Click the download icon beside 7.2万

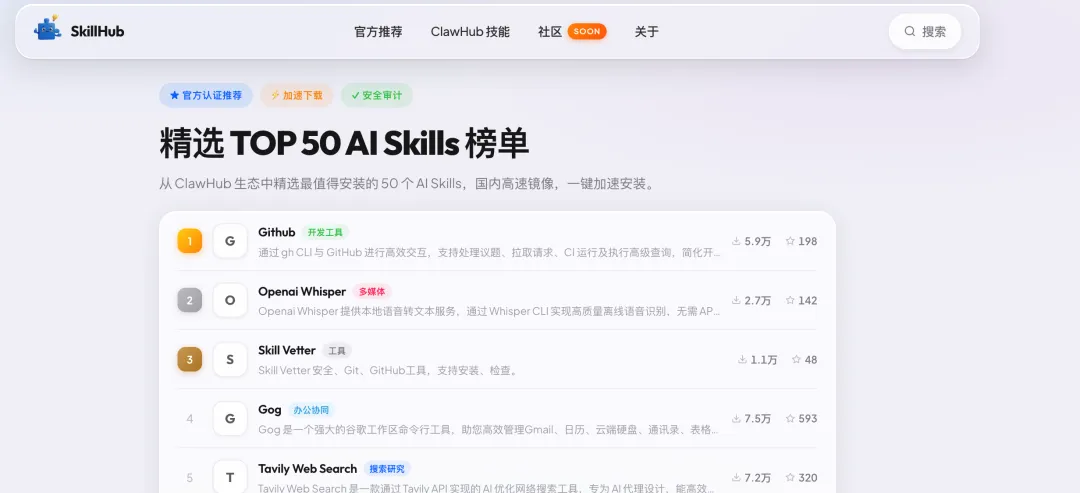point(736,478)
